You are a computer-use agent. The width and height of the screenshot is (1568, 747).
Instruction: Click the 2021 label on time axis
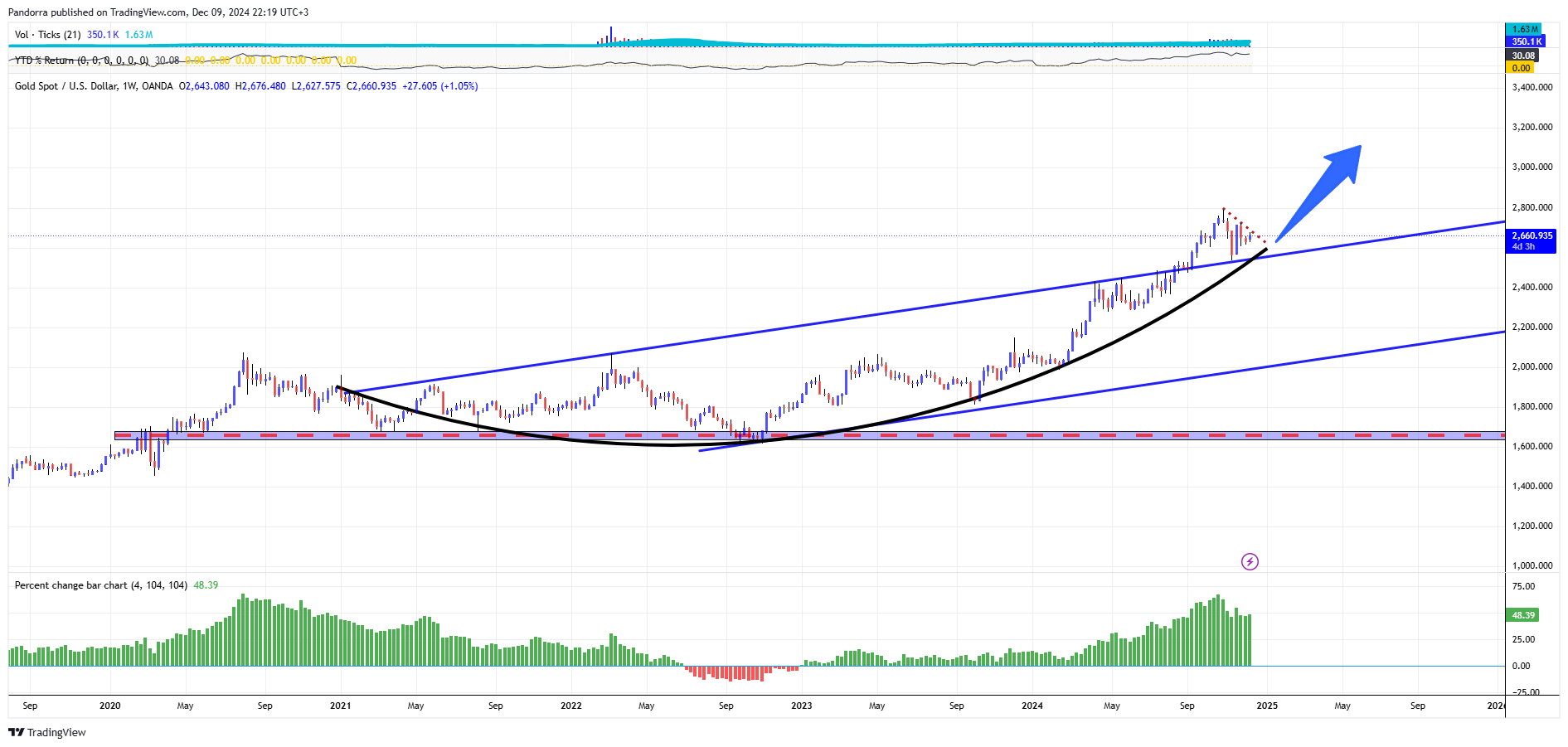point(340,706)
